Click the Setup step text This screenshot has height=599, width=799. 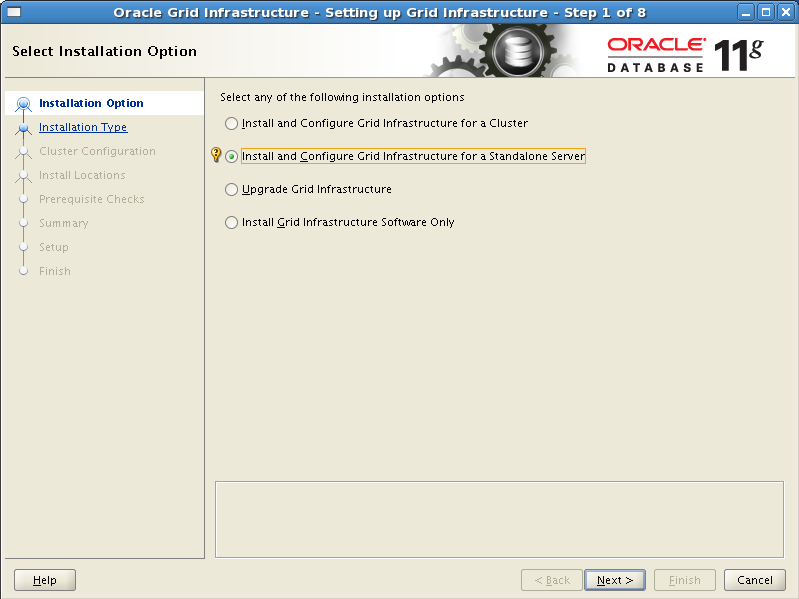tap(54, 247)
